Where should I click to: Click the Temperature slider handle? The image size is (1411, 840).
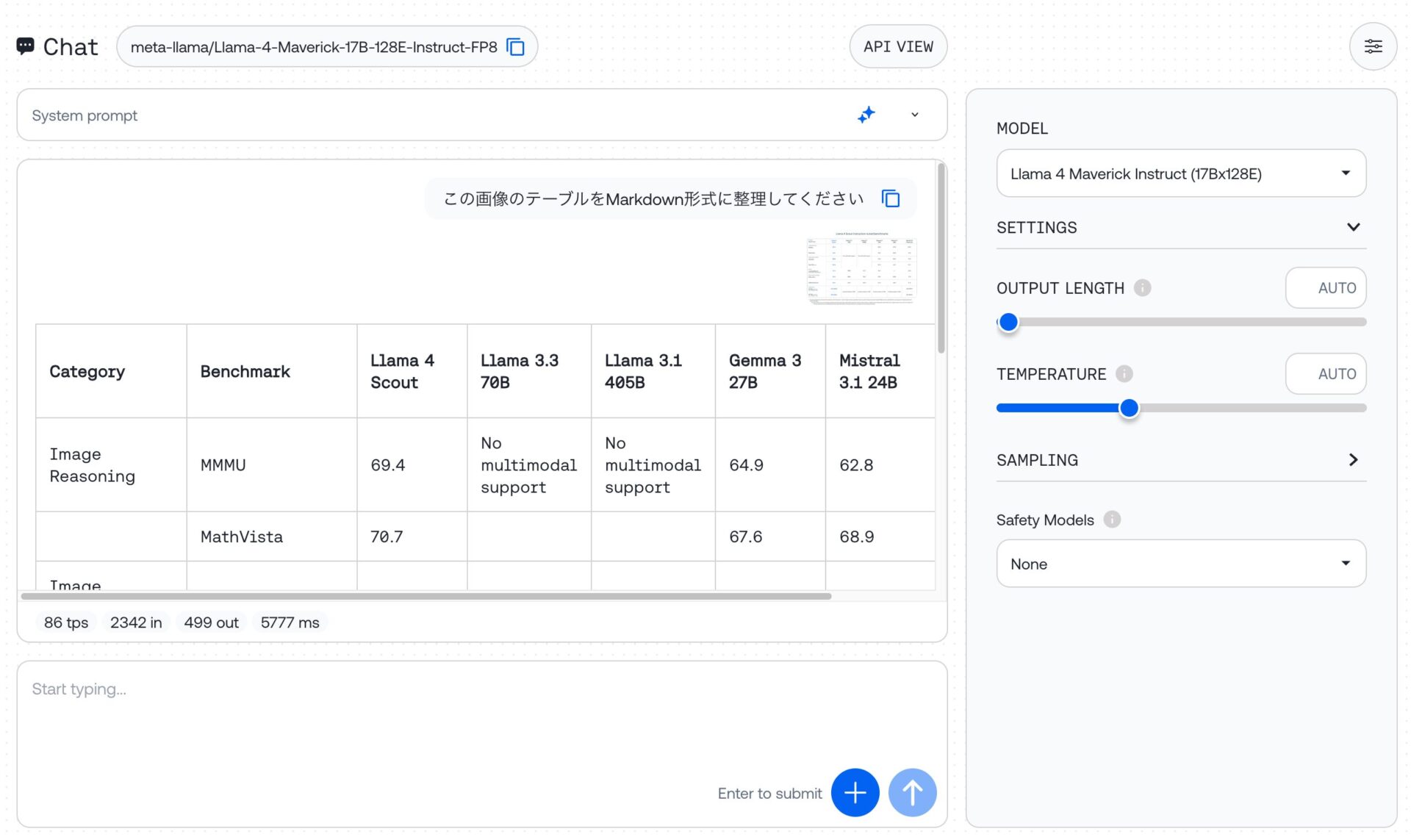1129,408
